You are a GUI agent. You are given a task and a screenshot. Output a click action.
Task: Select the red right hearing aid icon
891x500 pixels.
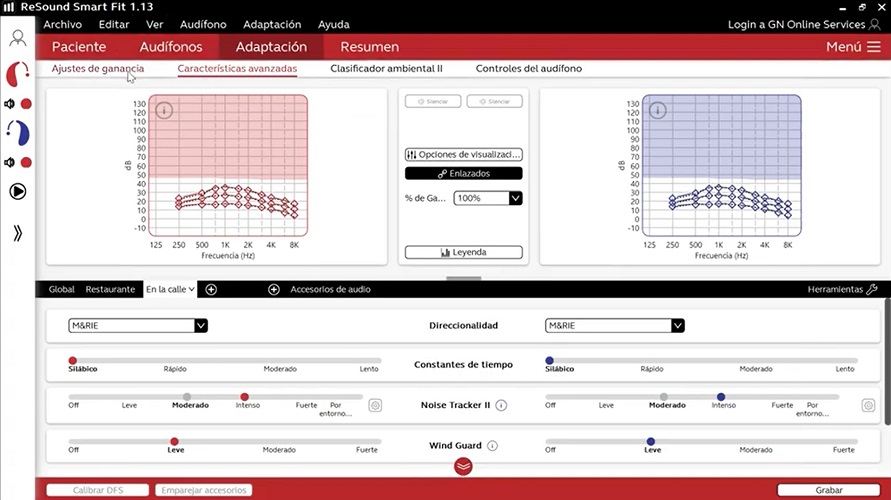click(18, 74)
